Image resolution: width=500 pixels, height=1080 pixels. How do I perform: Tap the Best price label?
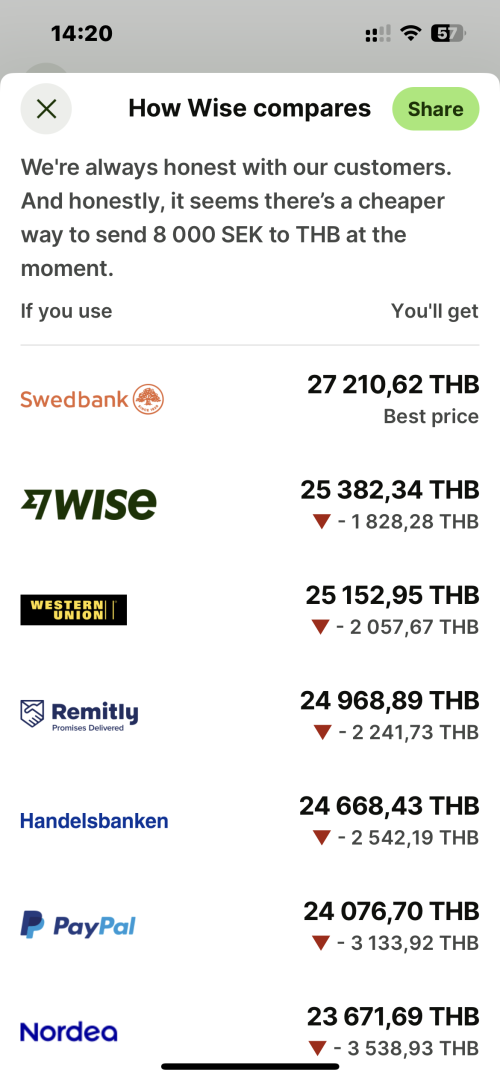click(431, 416)
